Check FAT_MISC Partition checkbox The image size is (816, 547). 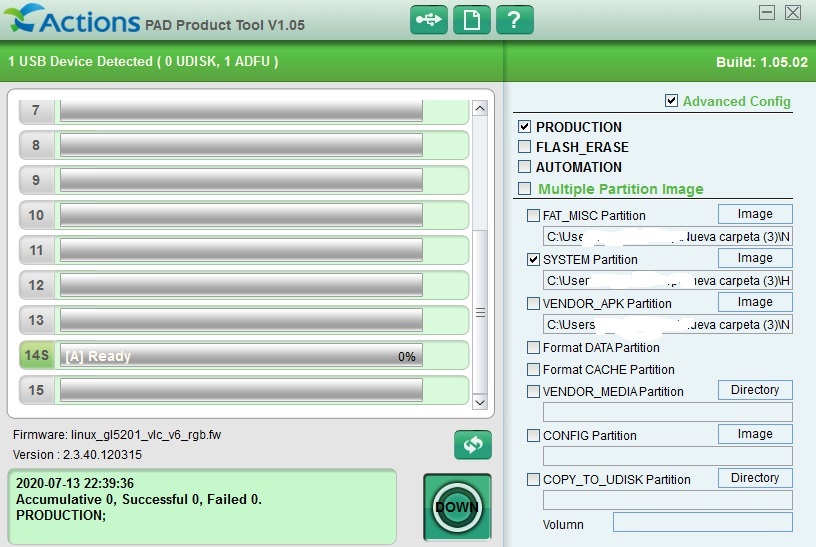(533, 215)
